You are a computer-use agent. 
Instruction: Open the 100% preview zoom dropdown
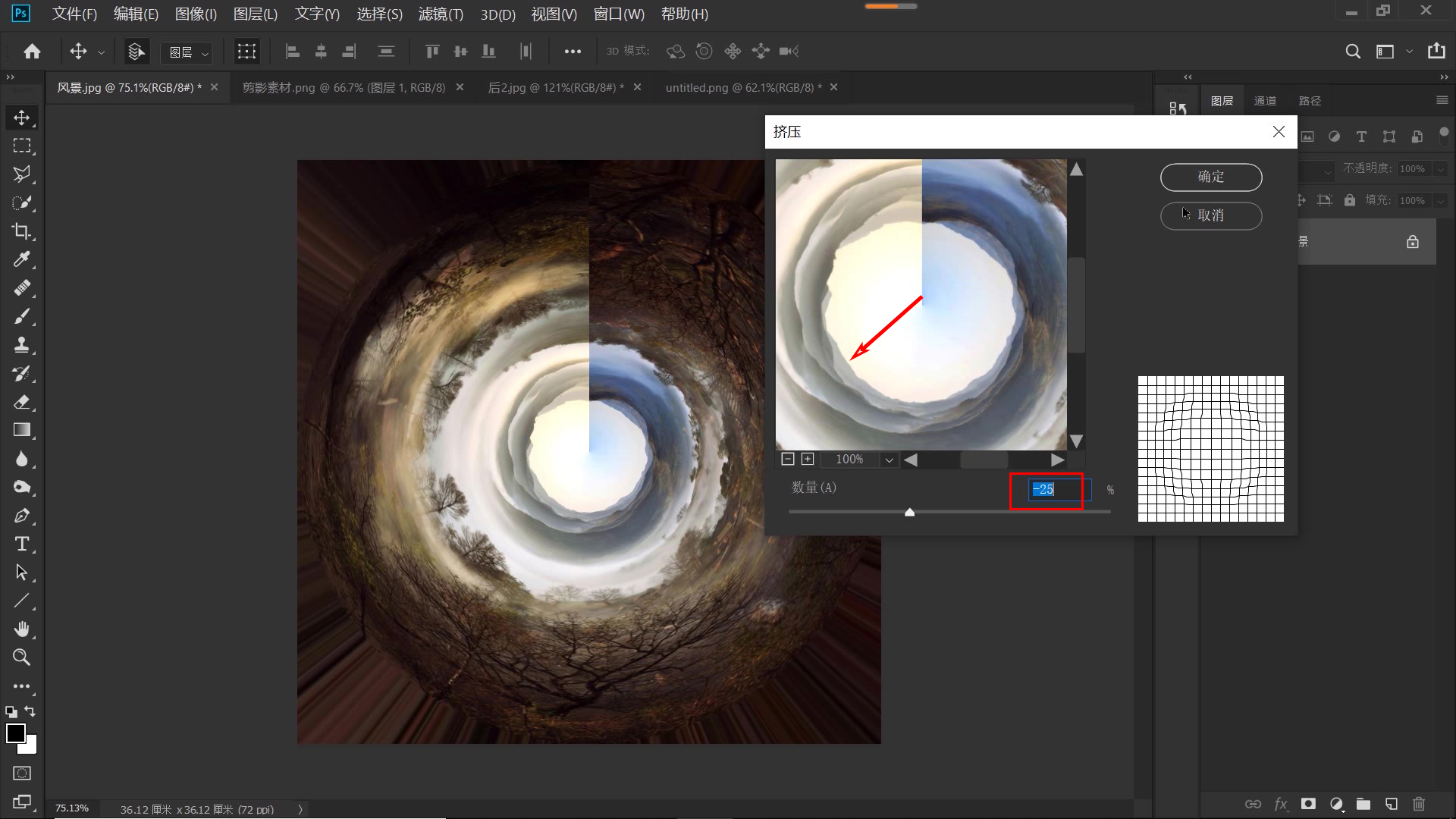889,460
